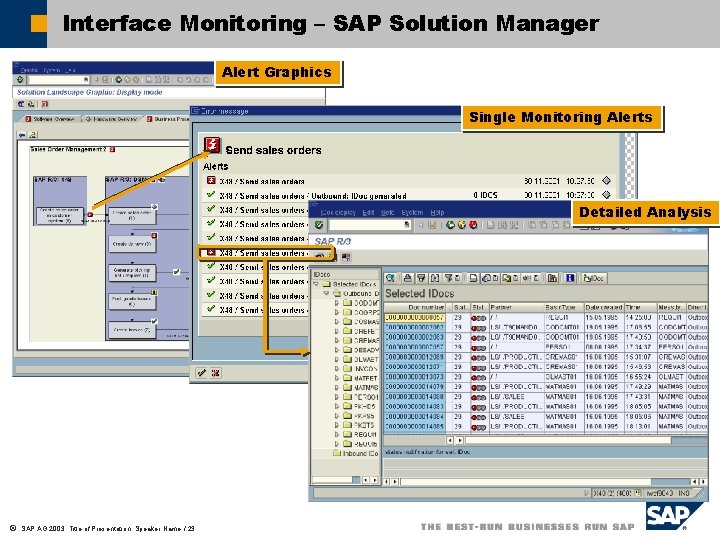Expand the MATFET folder in IDocs tree

click(337, 378)
